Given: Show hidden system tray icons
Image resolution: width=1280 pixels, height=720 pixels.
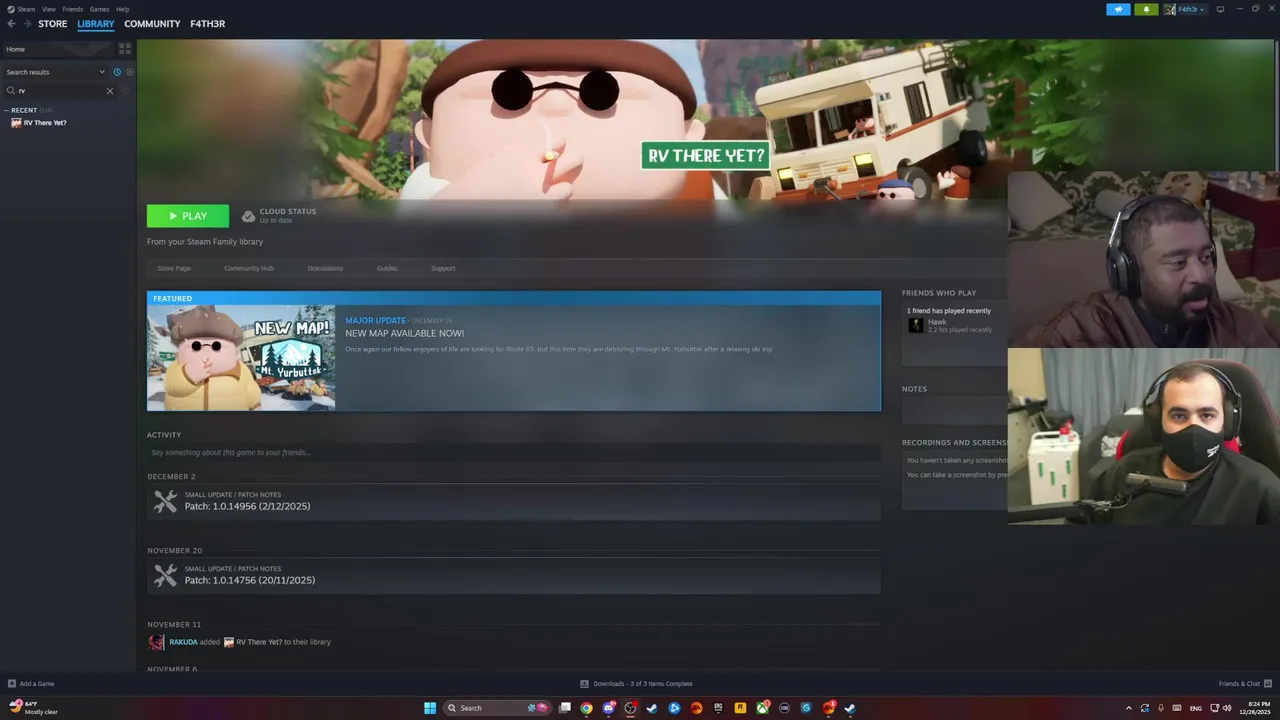Looking at the screenshot, I should [x=1129, y=708].
